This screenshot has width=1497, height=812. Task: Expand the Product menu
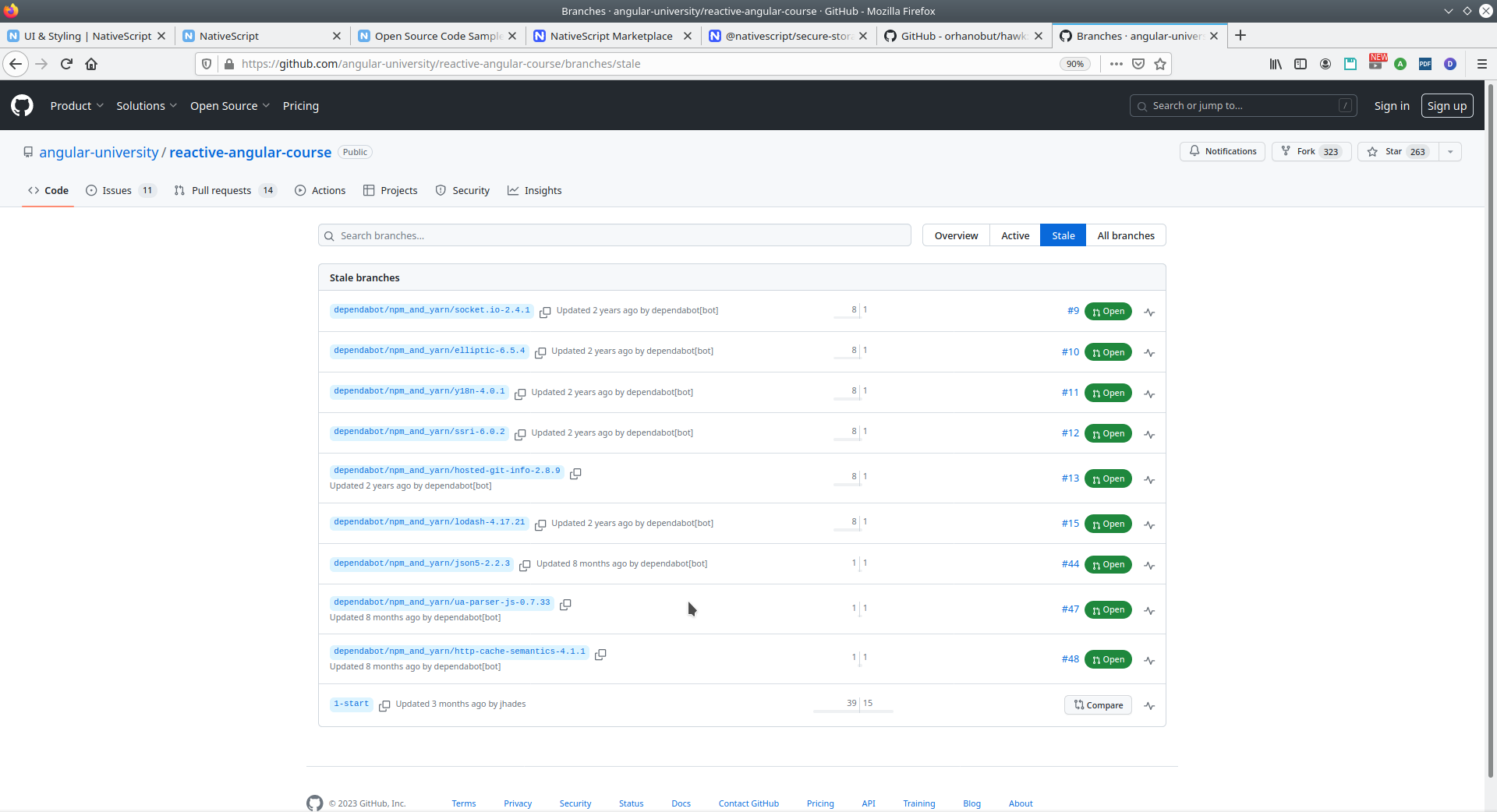pyautogui.click(x=76, y=106)
